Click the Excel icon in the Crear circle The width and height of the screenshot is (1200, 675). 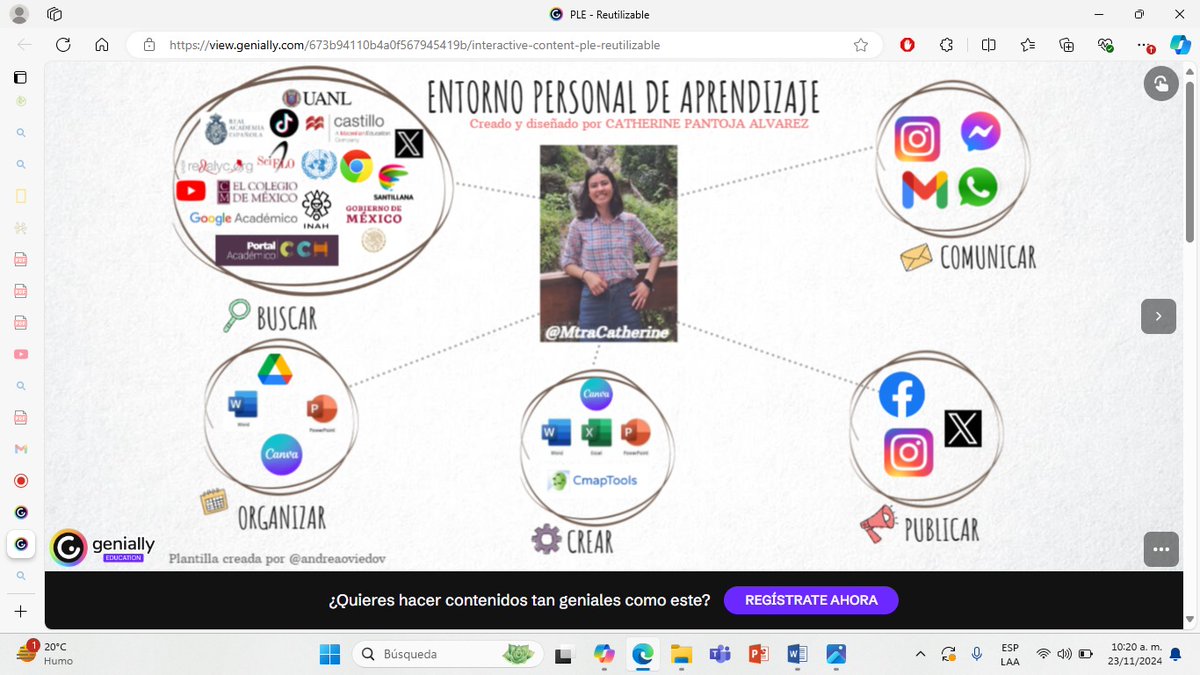(597, 434)
